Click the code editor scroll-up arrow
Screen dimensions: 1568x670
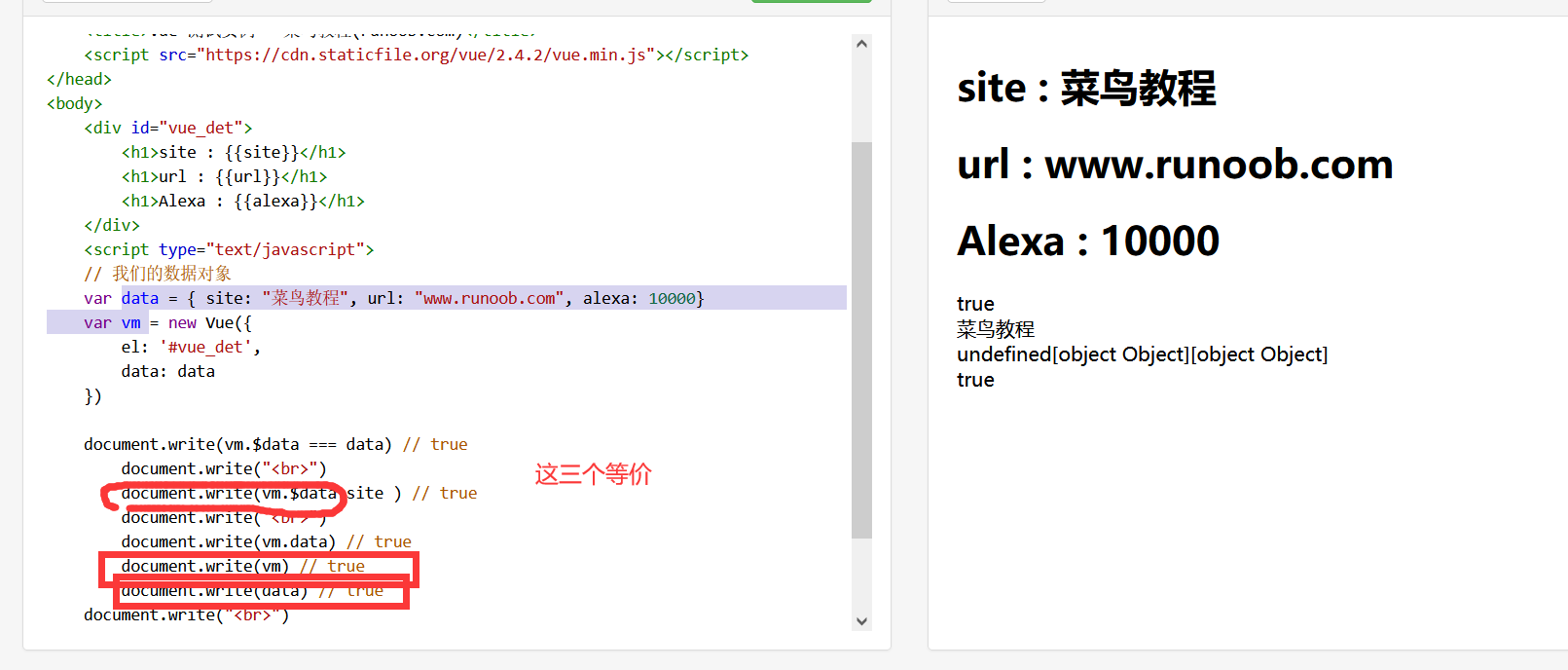tap(860, 44)
